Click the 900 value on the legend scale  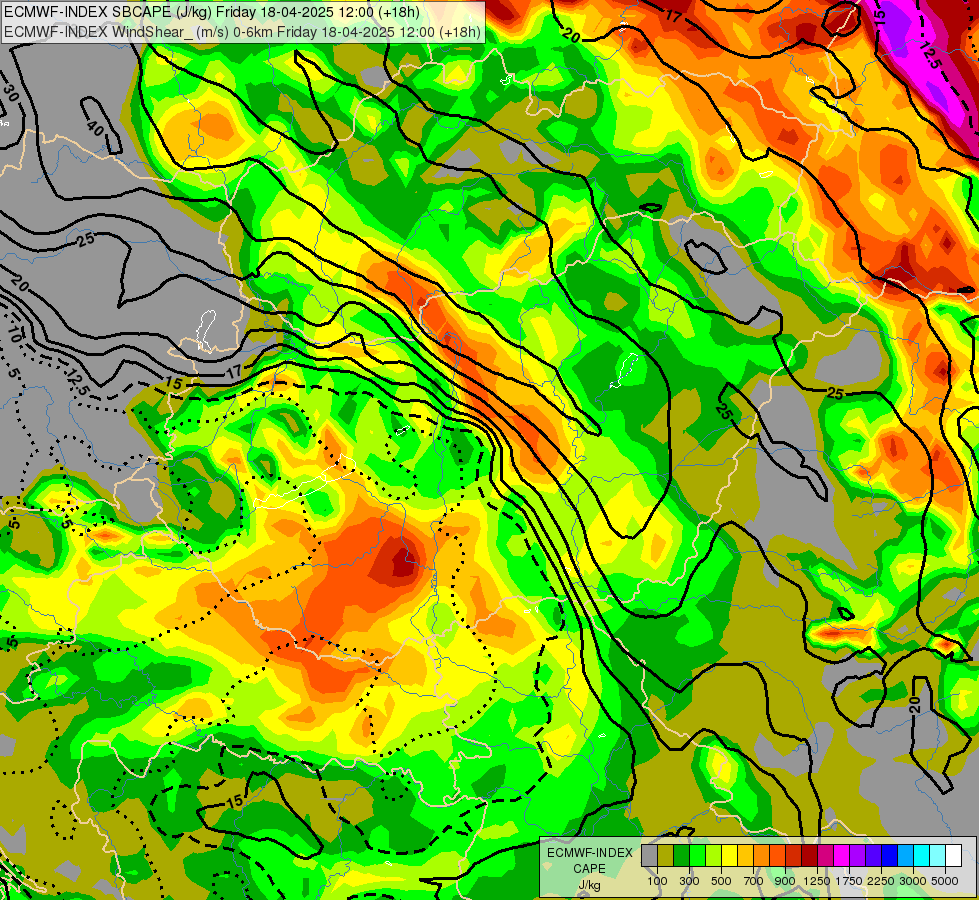pos(785,881)
